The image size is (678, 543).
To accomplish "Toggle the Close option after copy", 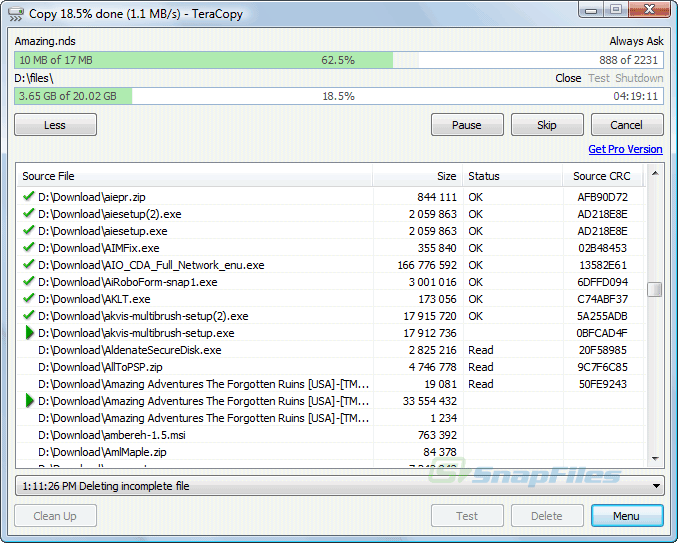I will tap(568, 78).
